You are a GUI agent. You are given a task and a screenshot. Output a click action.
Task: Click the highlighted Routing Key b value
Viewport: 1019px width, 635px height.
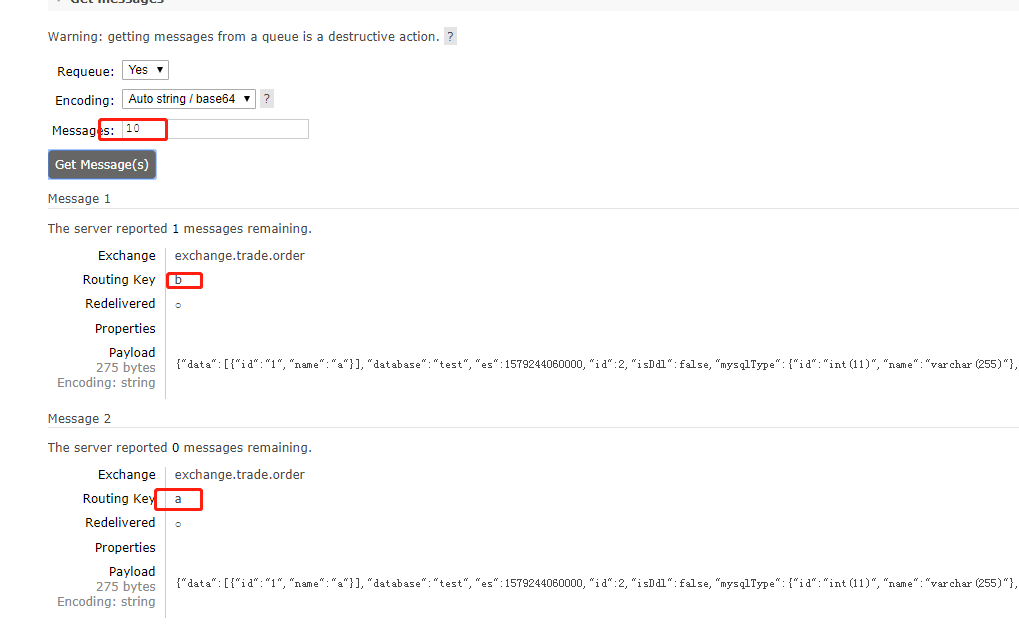pyautogui.click(x=184, y=280)
